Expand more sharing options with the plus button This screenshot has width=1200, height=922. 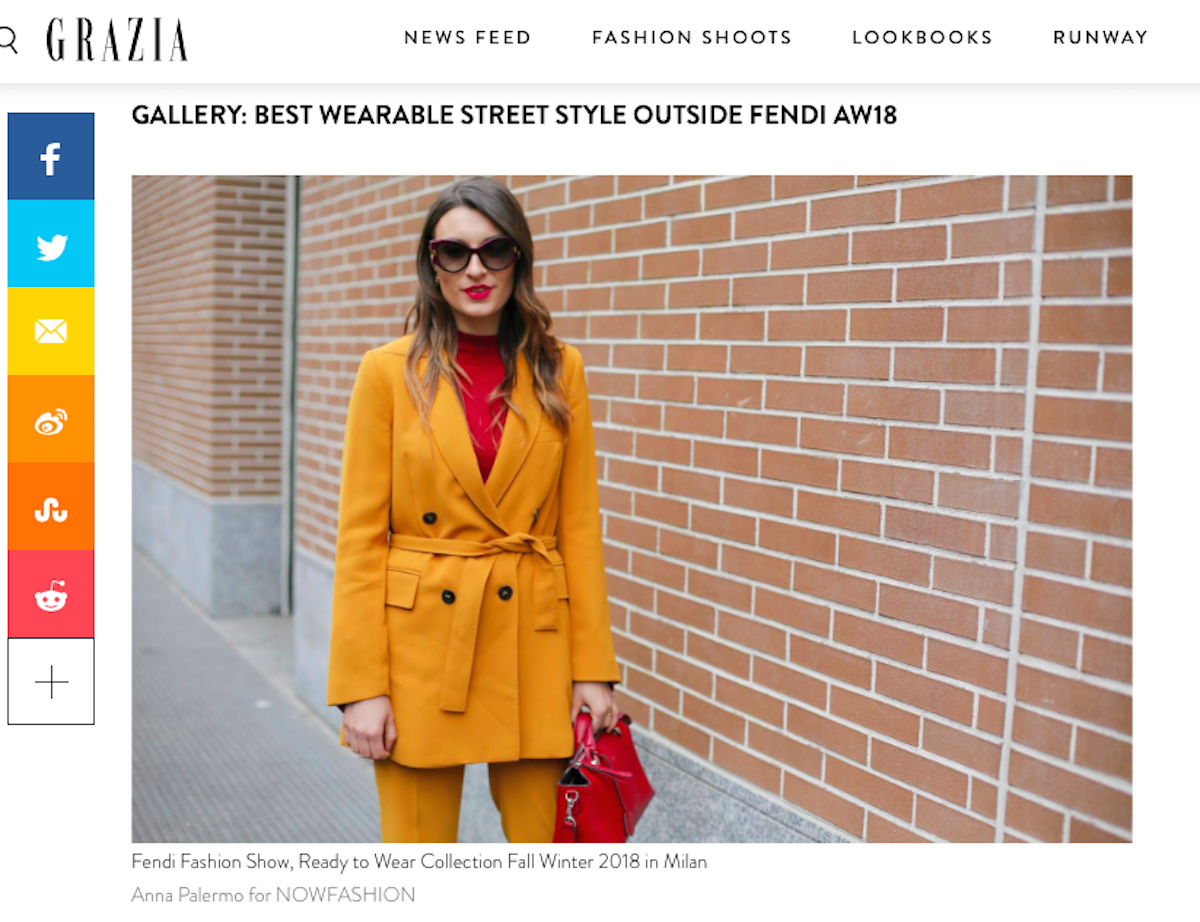pos(51,682)
